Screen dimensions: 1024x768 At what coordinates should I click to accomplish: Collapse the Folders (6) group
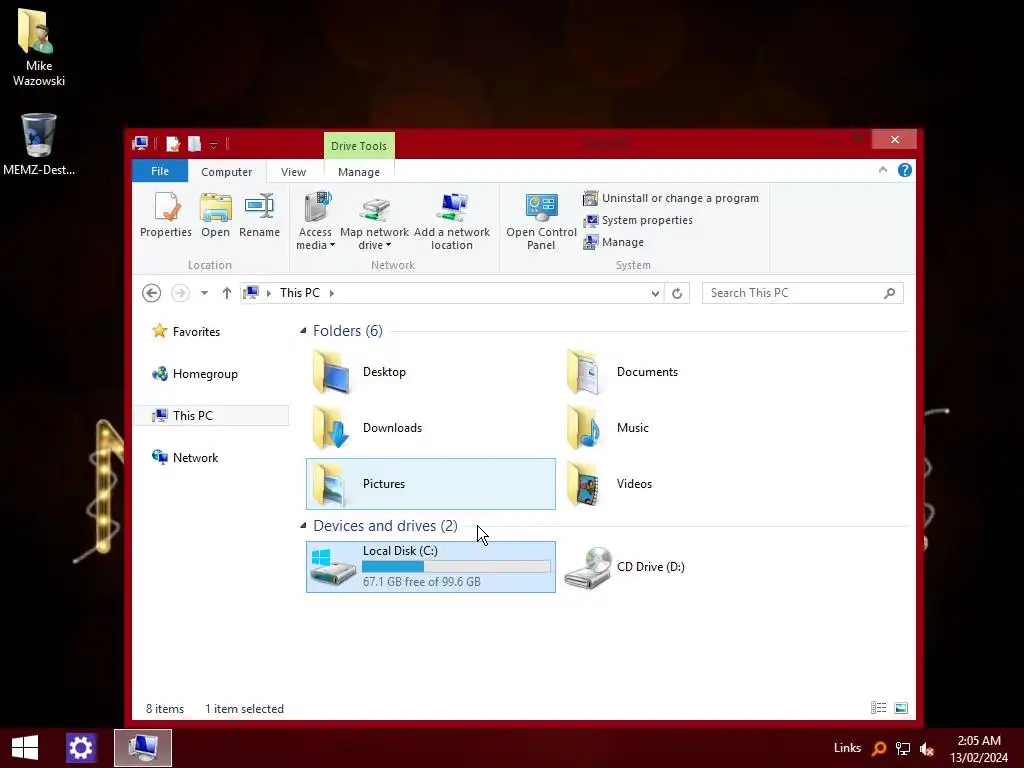click(x=303, y=331)
